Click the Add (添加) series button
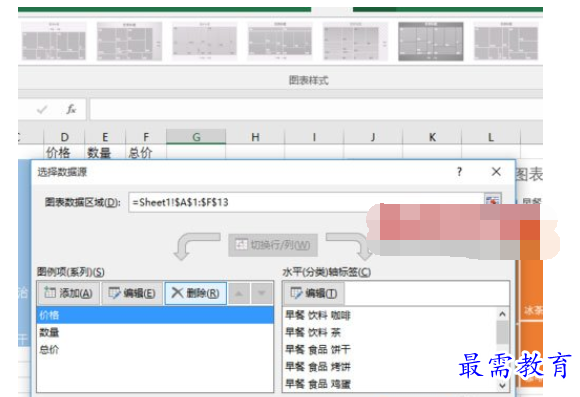 click(x=68, y=293)
